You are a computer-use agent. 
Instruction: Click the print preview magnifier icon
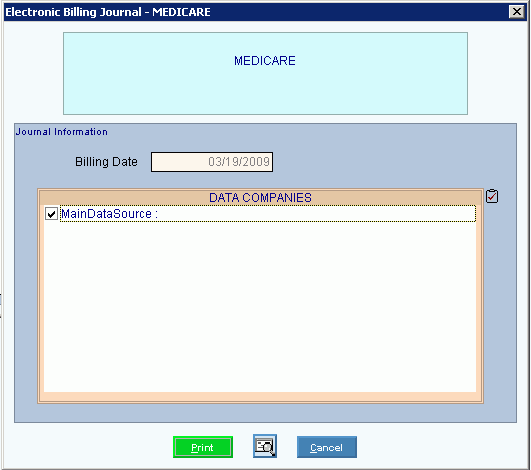click(x=264, y=446)
